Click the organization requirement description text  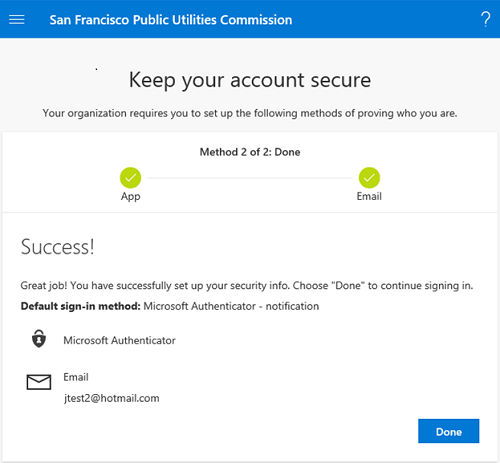click(250, 113)
